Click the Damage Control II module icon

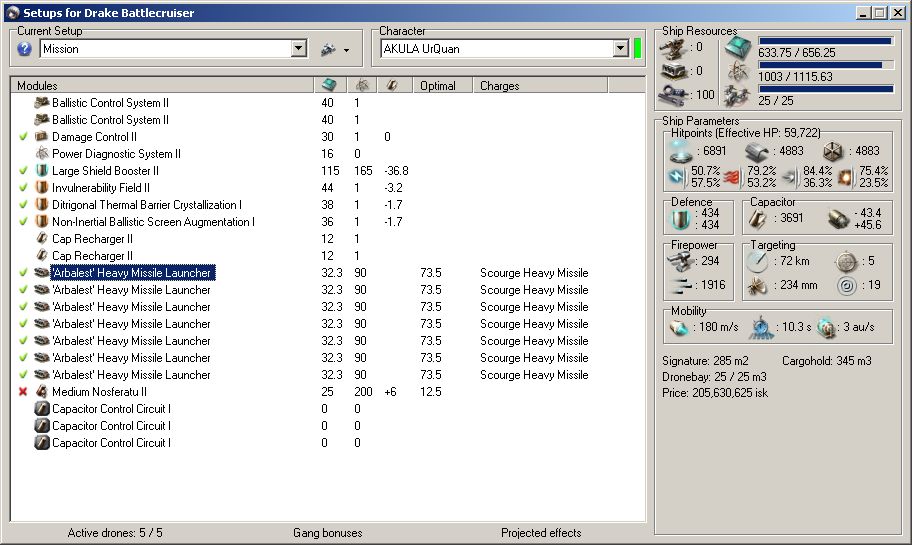pos(41,137)
